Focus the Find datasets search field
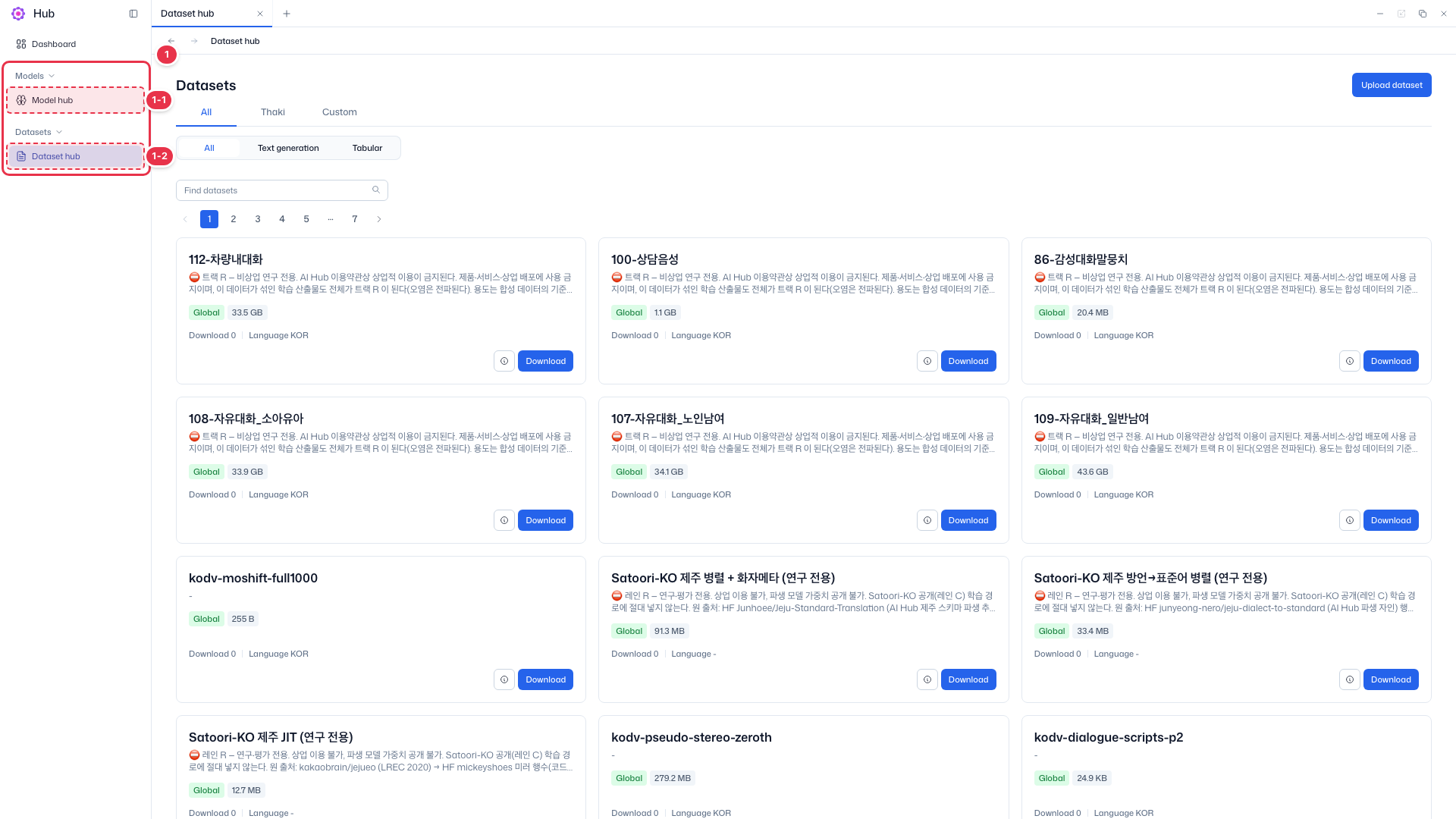The height and width of the screenshot is (819, 1456). 282,190
